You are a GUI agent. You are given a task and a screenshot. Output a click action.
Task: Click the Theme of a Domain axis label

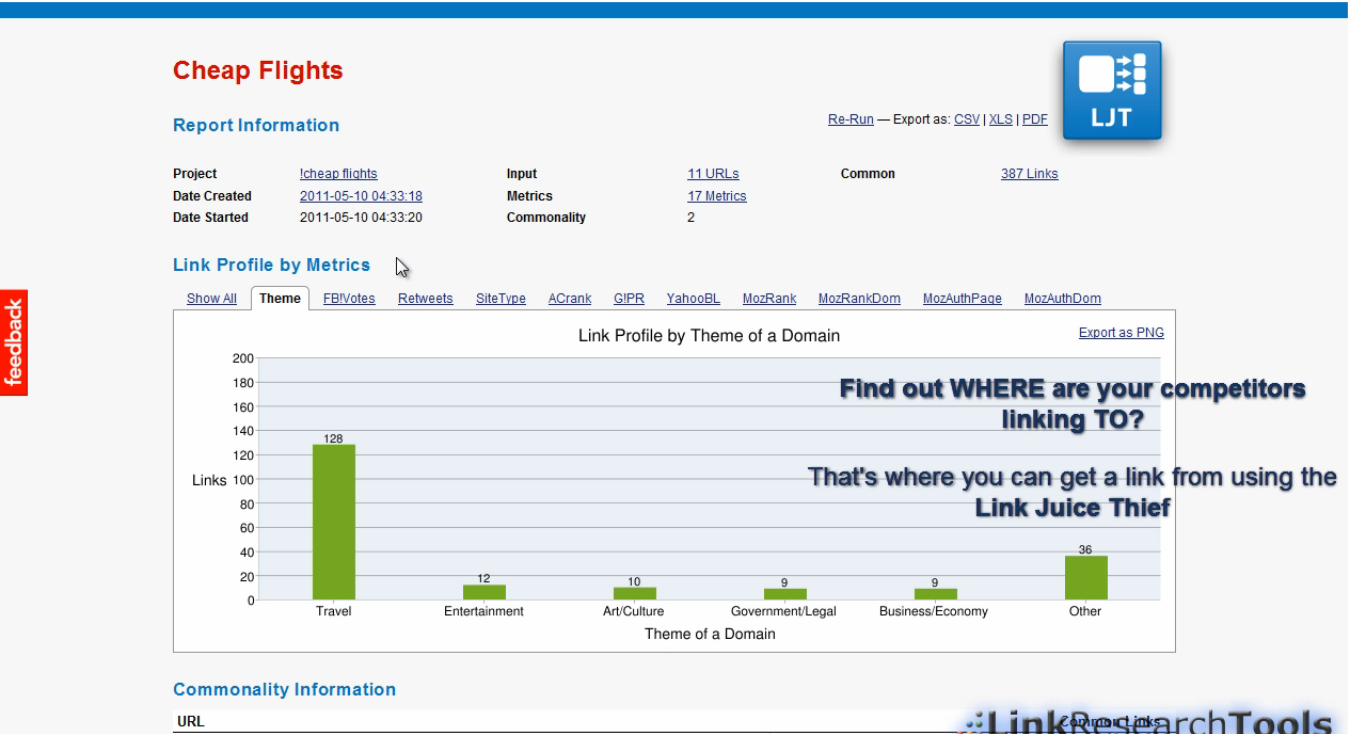coord(710,633)
